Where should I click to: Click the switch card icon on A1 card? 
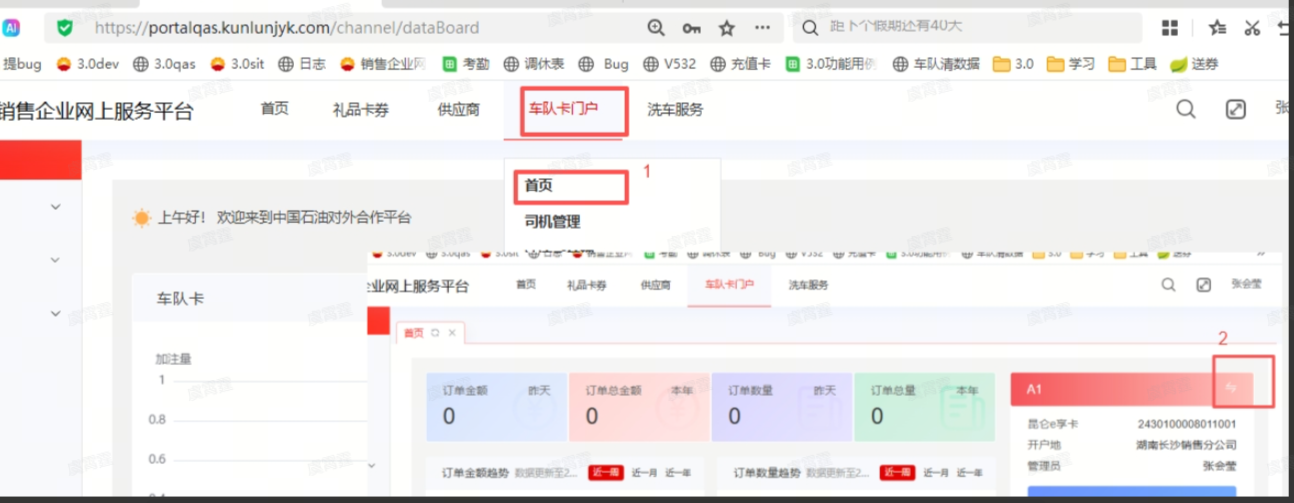tap(1231, 388)
